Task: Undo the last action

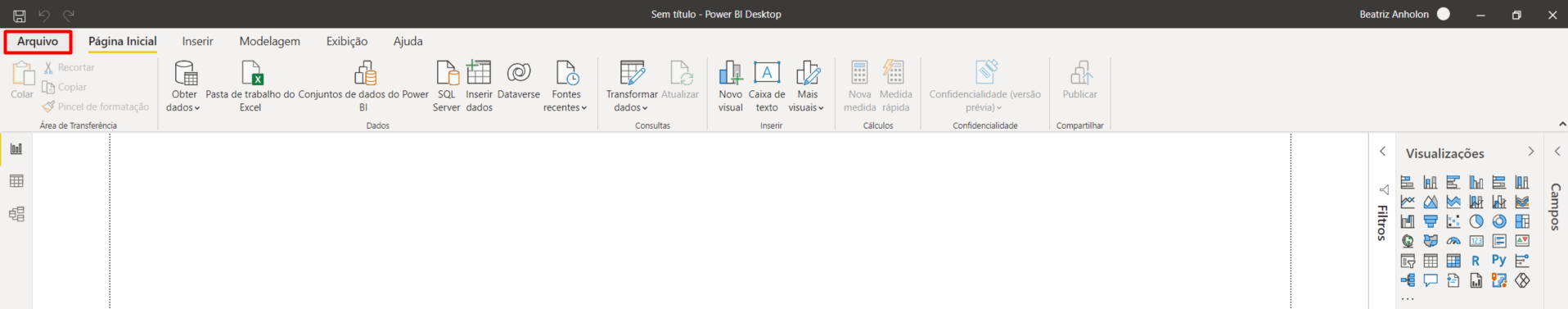Action: [44, 15]
